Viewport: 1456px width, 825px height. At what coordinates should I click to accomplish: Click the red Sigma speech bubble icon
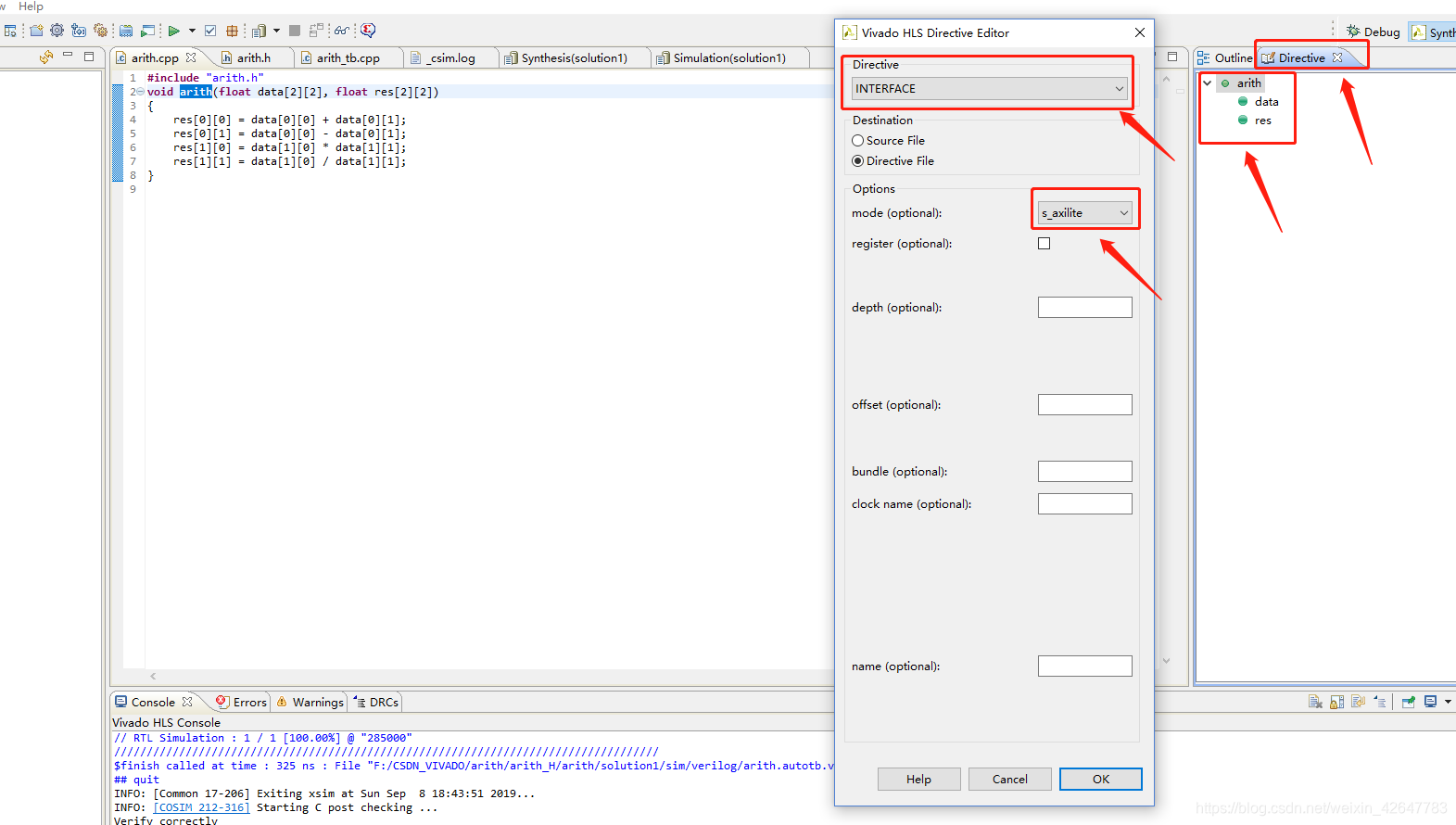368,31
